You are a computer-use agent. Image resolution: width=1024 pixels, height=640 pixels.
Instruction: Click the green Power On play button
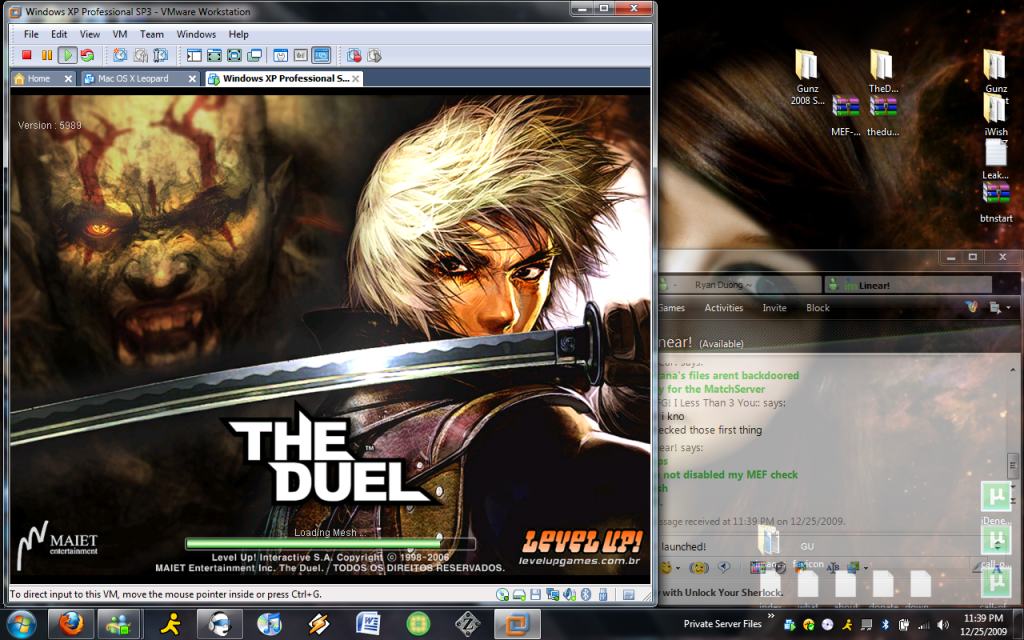(67, 55)
